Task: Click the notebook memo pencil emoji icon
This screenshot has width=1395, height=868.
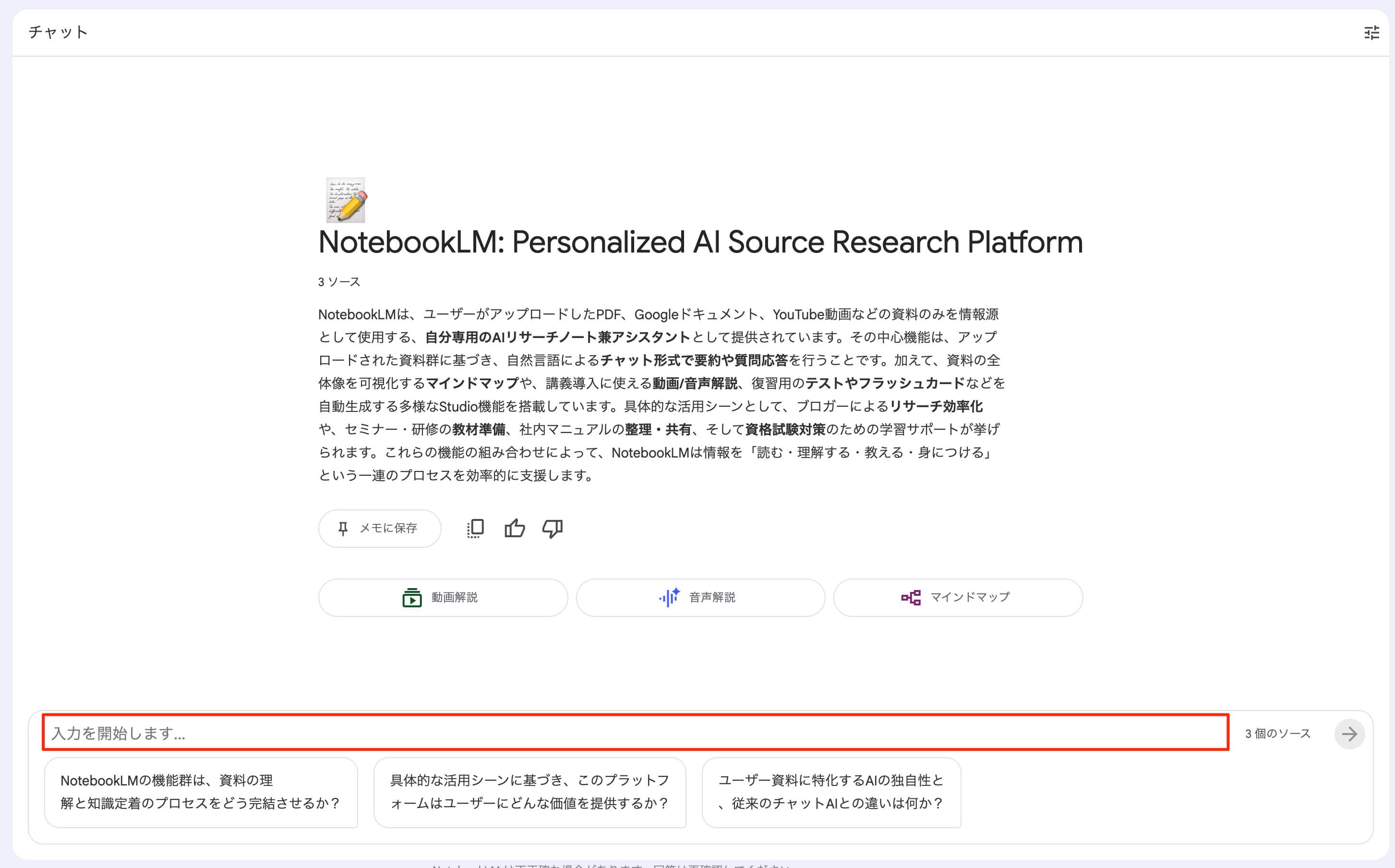Action: point(346,200)
